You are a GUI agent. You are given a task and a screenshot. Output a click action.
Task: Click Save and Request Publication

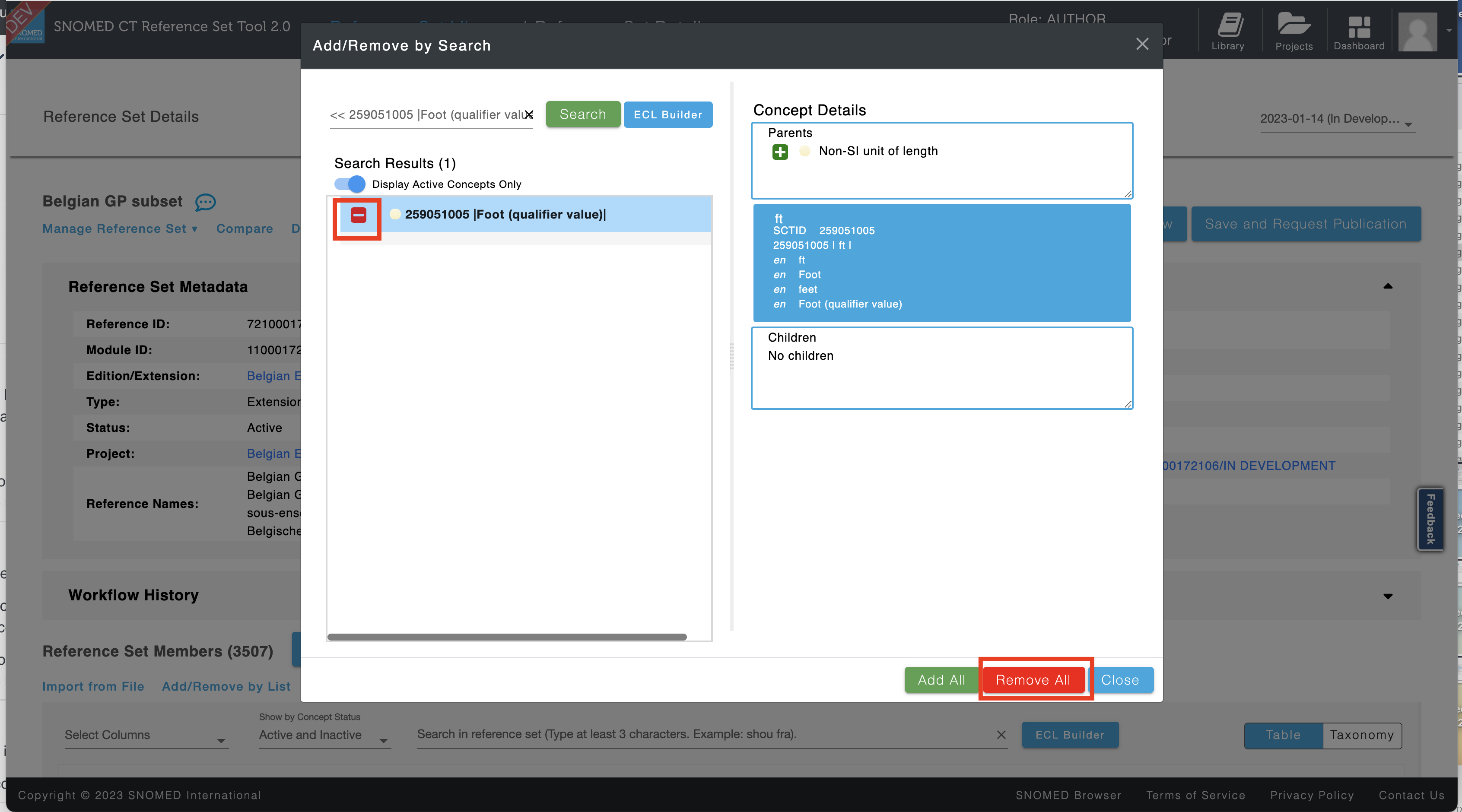tap(1305, 224)
